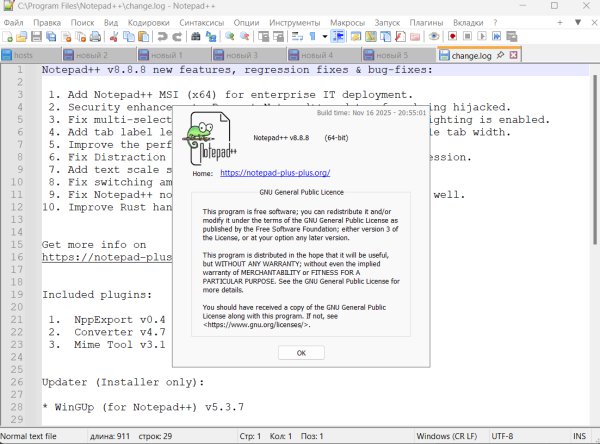The image size is (600, 444).
Task: Click the Close All documents icon
Action: click(x=81, y=37)
